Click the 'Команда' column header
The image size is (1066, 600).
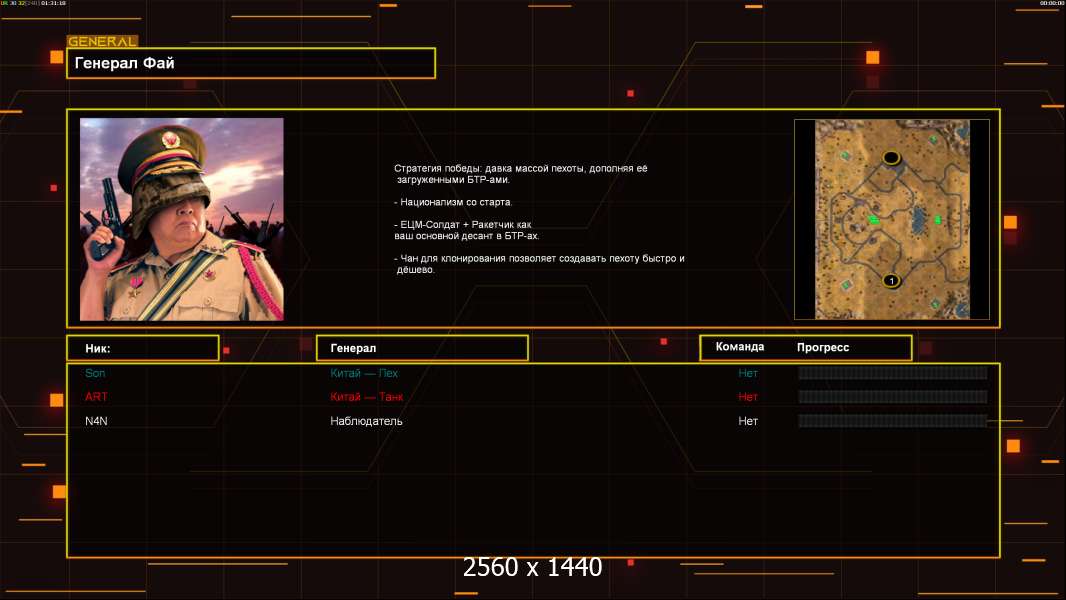tap(740, 347)
